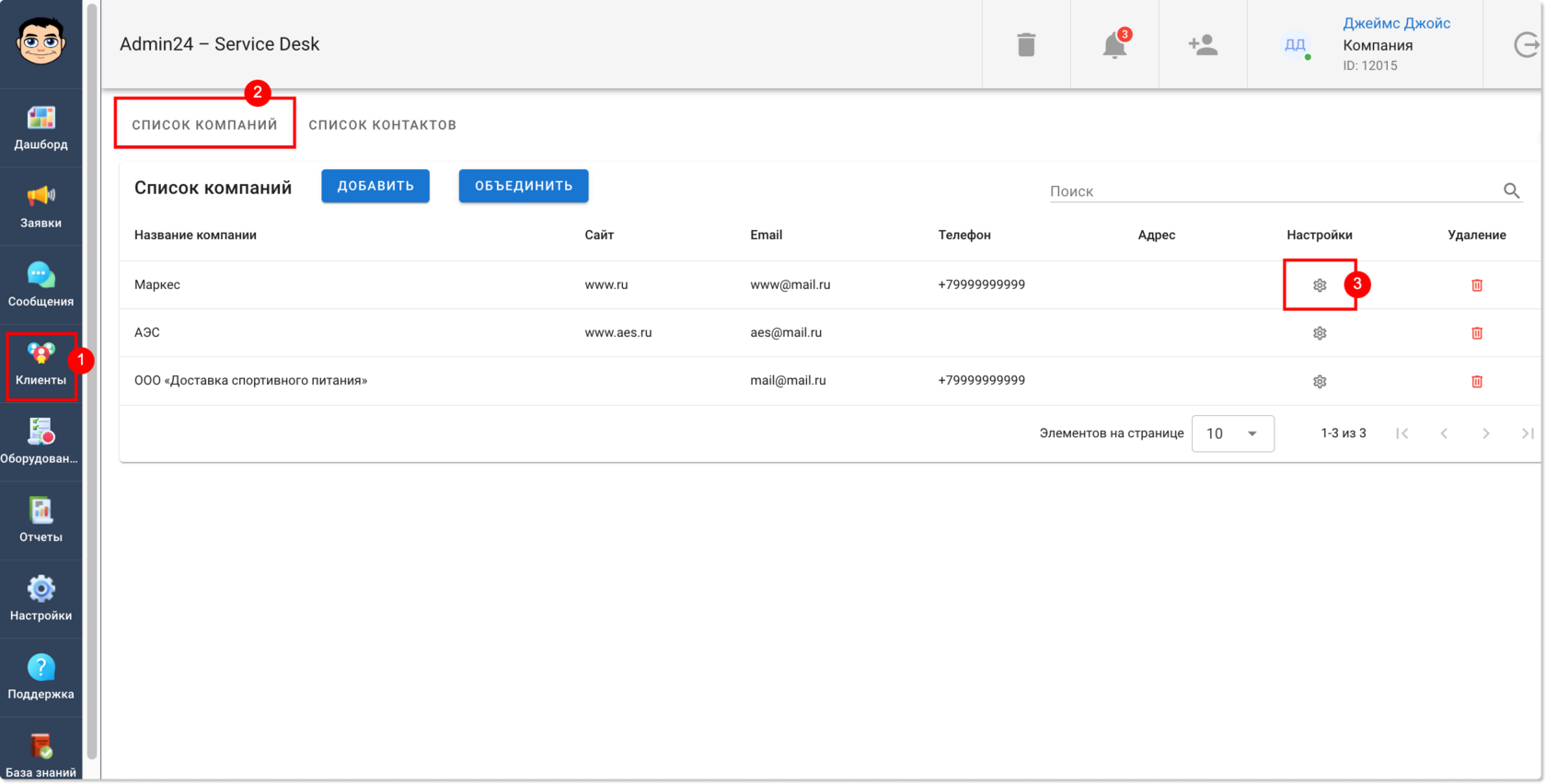The image size is (1546, 784).
Task: Click Маркес phone +79999999999
Action: pyautogui.click(x=982, y=284)
